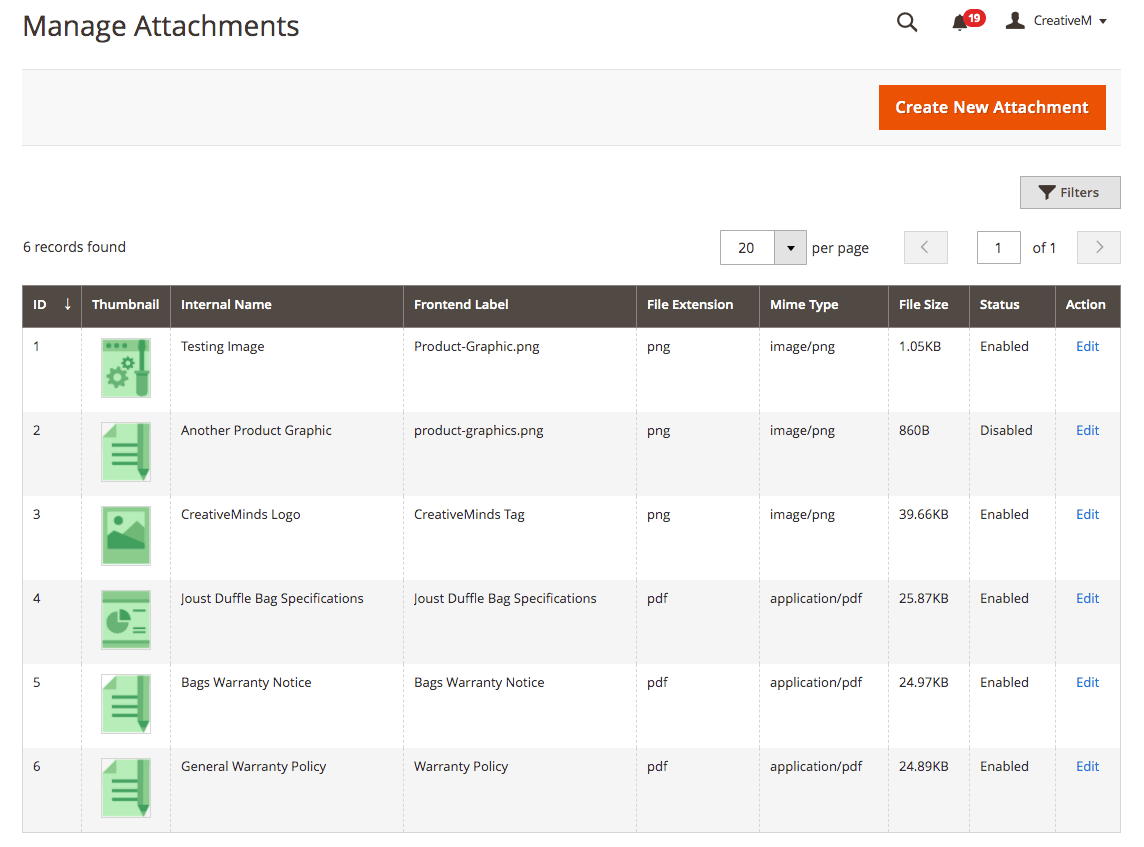The image size is (1144, 847).
Task: Open the Filters panel
Action: pos(1069,193)
